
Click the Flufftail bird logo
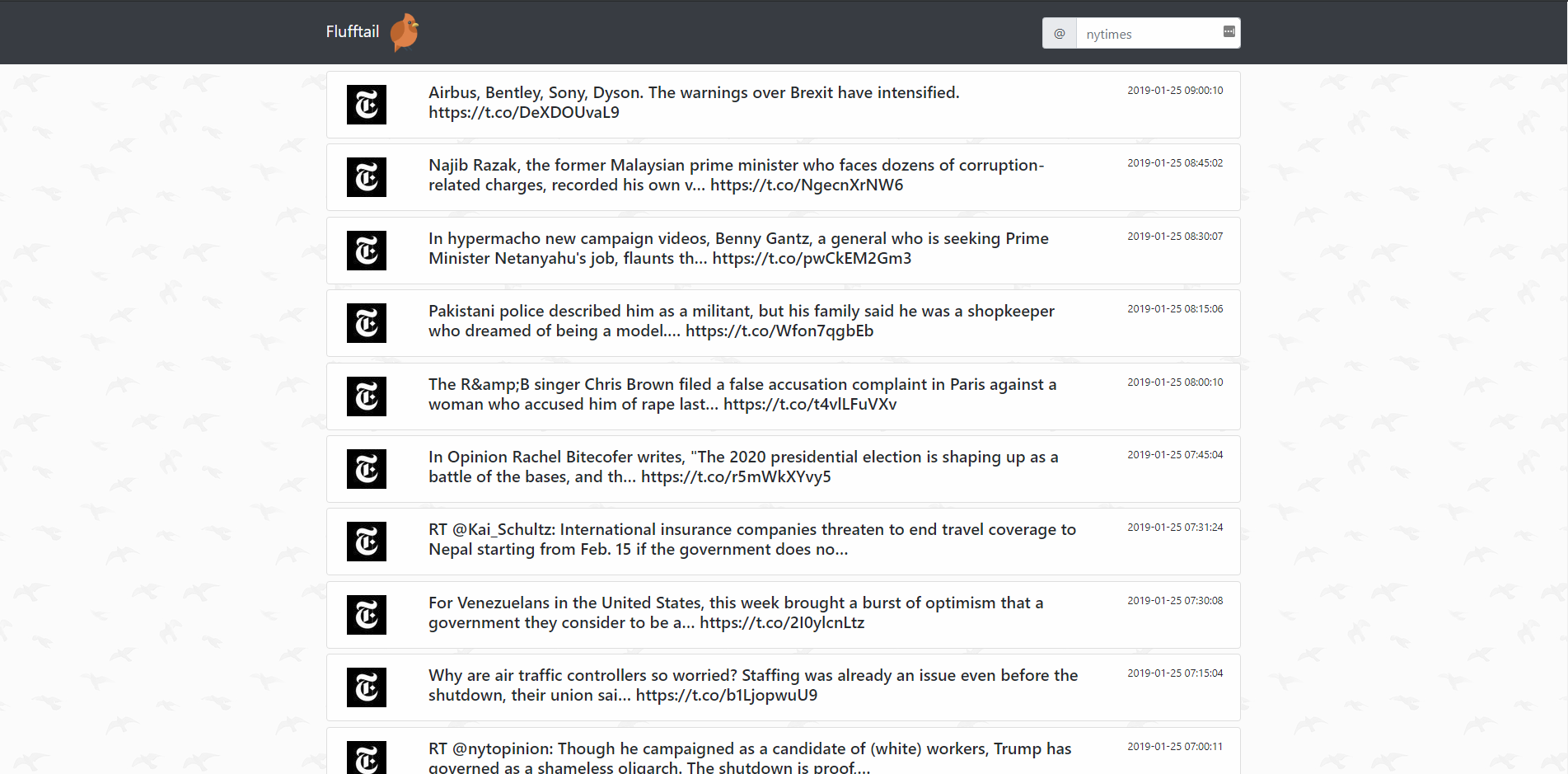tap(405, 32)
